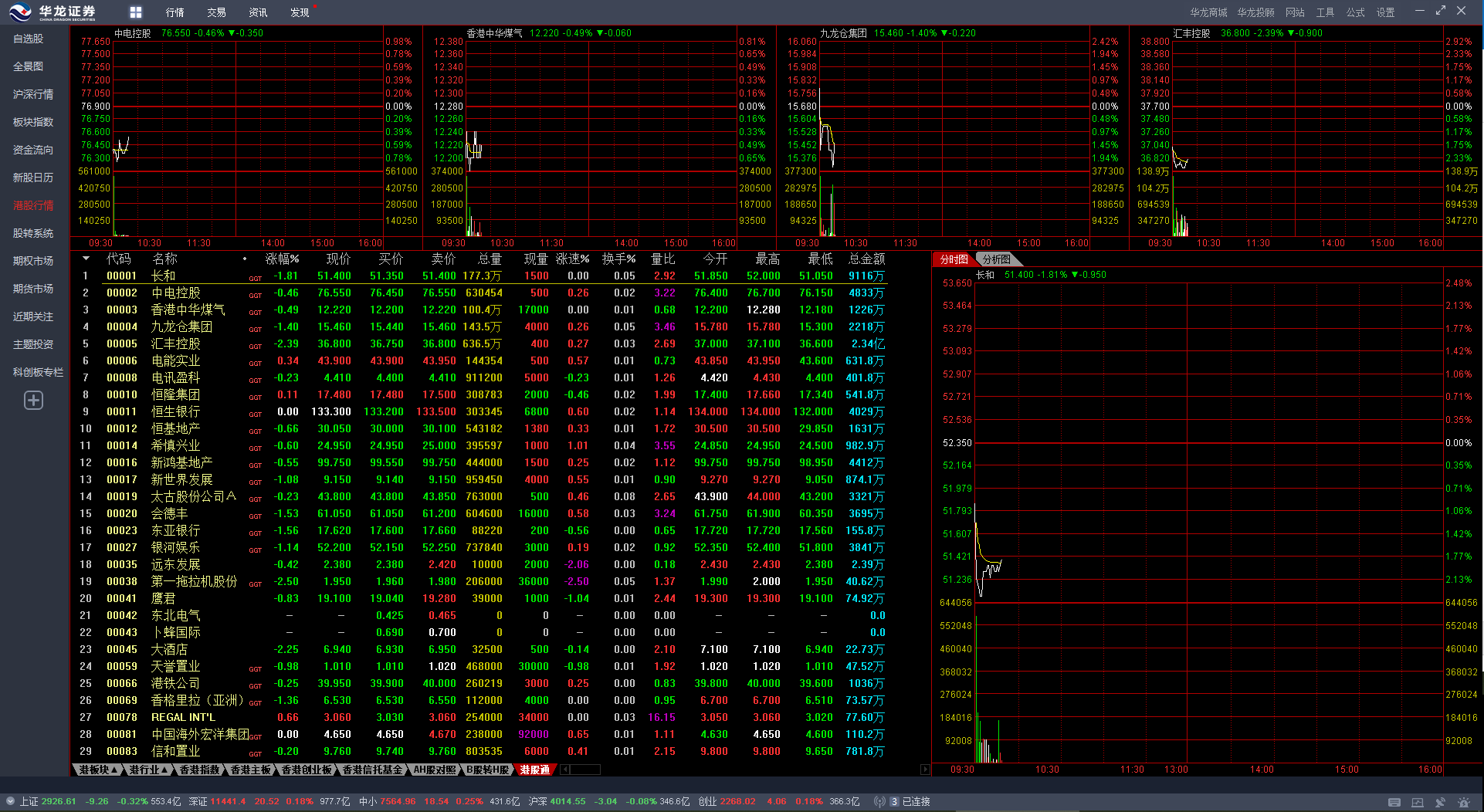Sort by 总金额 column header
Image resolution: width=1484 pixels, height=812 pixels.
pyautogui.click(x=866, y=259)
